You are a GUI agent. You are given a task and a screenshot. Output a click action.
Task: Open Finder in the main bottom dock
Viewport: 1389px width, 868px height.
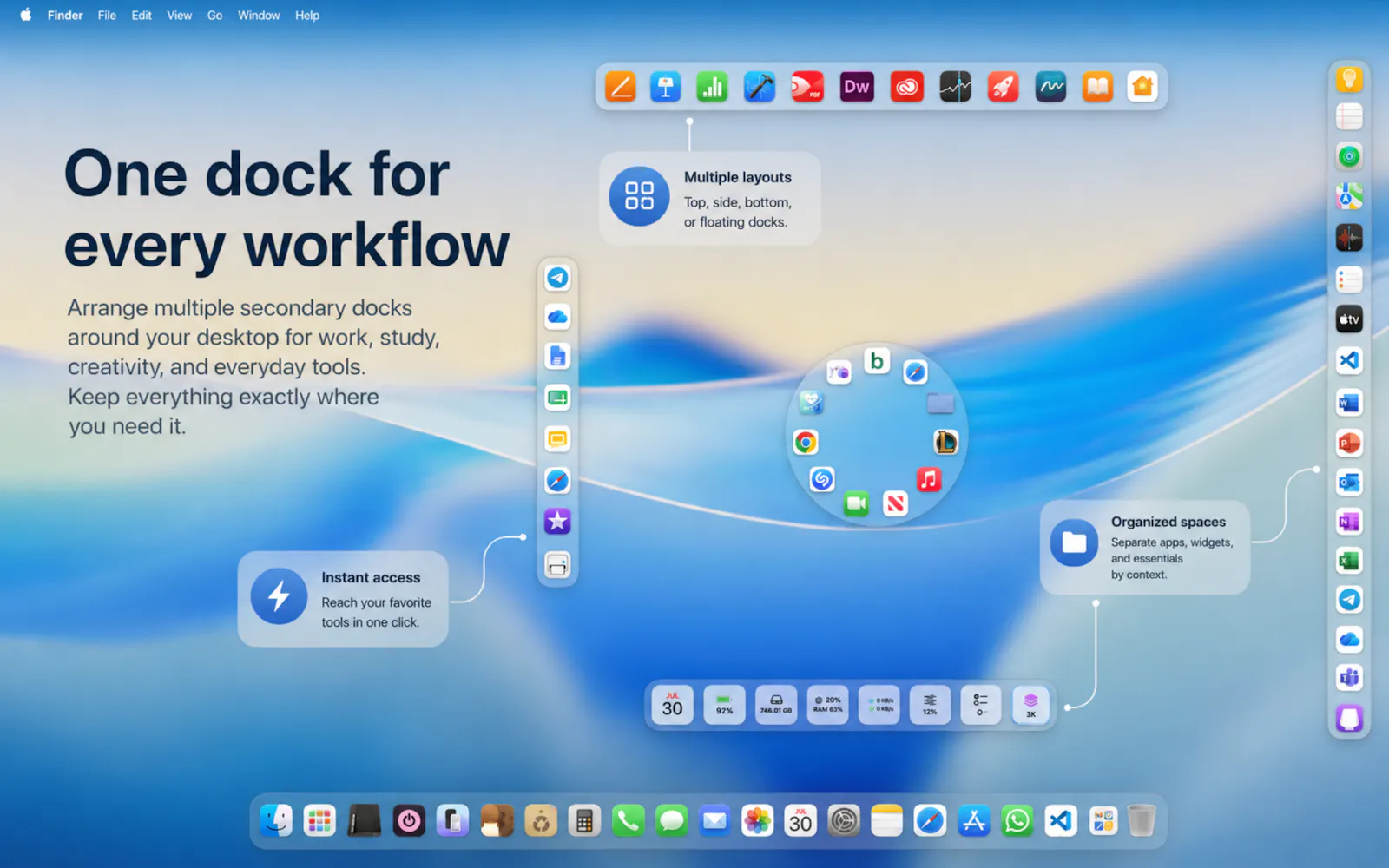tap(276, 820)
